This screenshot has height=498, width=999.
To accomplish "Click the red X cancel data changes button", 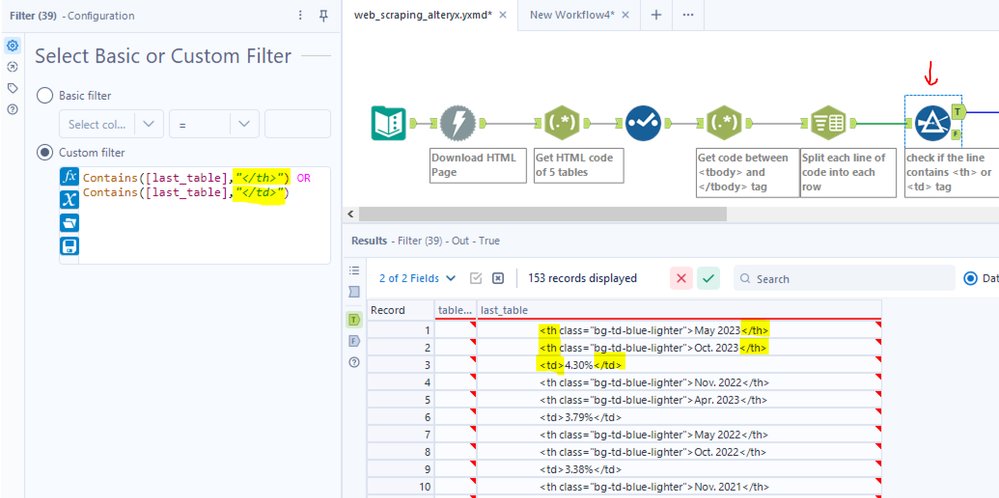I will (x=681, y=278).
